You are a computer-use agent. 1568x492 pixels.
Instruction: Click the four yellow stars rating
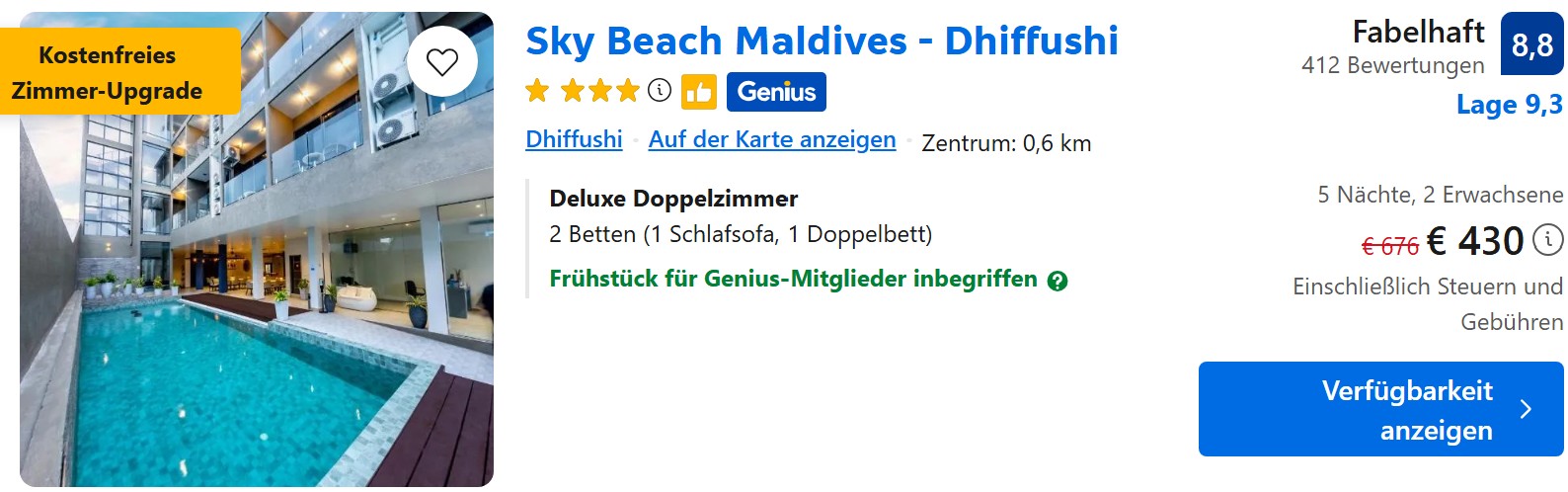pos(583,92)
